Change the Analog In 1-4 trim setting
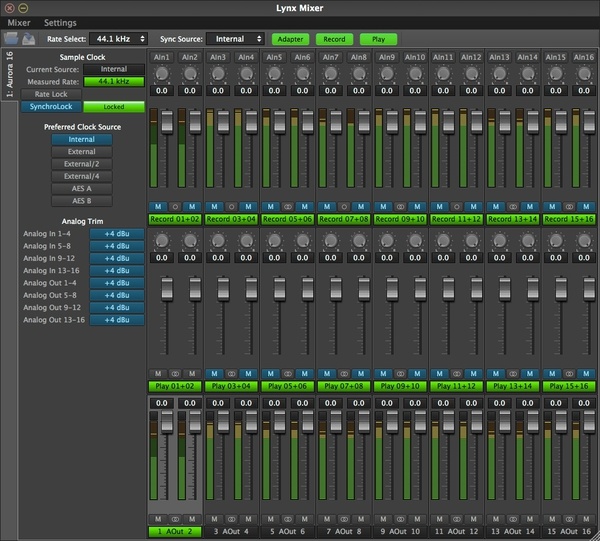Image resolution: width=600 pixels, height=541 pixels. coord(117,234)
